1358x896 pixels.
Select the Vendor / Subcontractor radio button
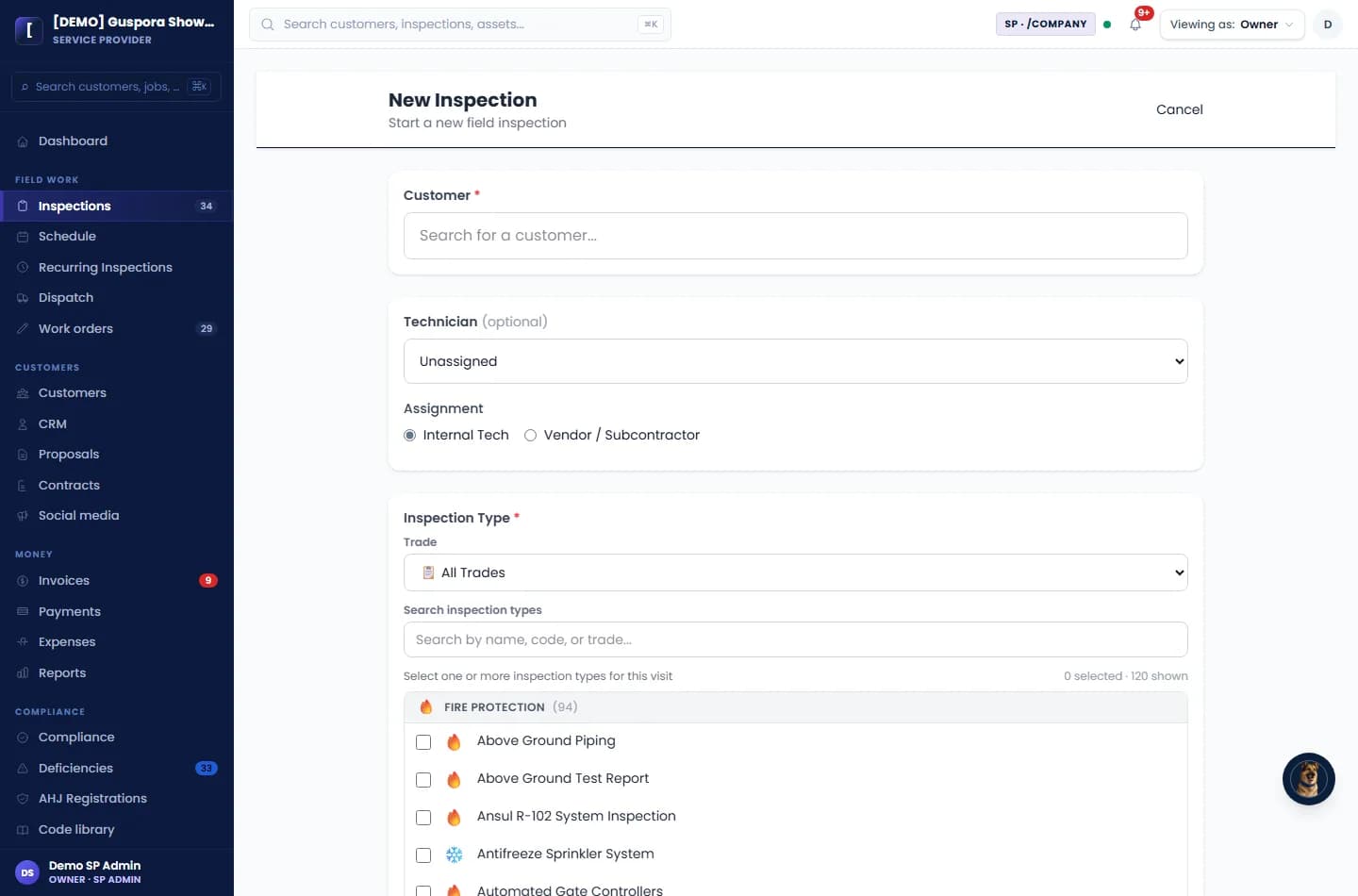(x=530, y=435)
